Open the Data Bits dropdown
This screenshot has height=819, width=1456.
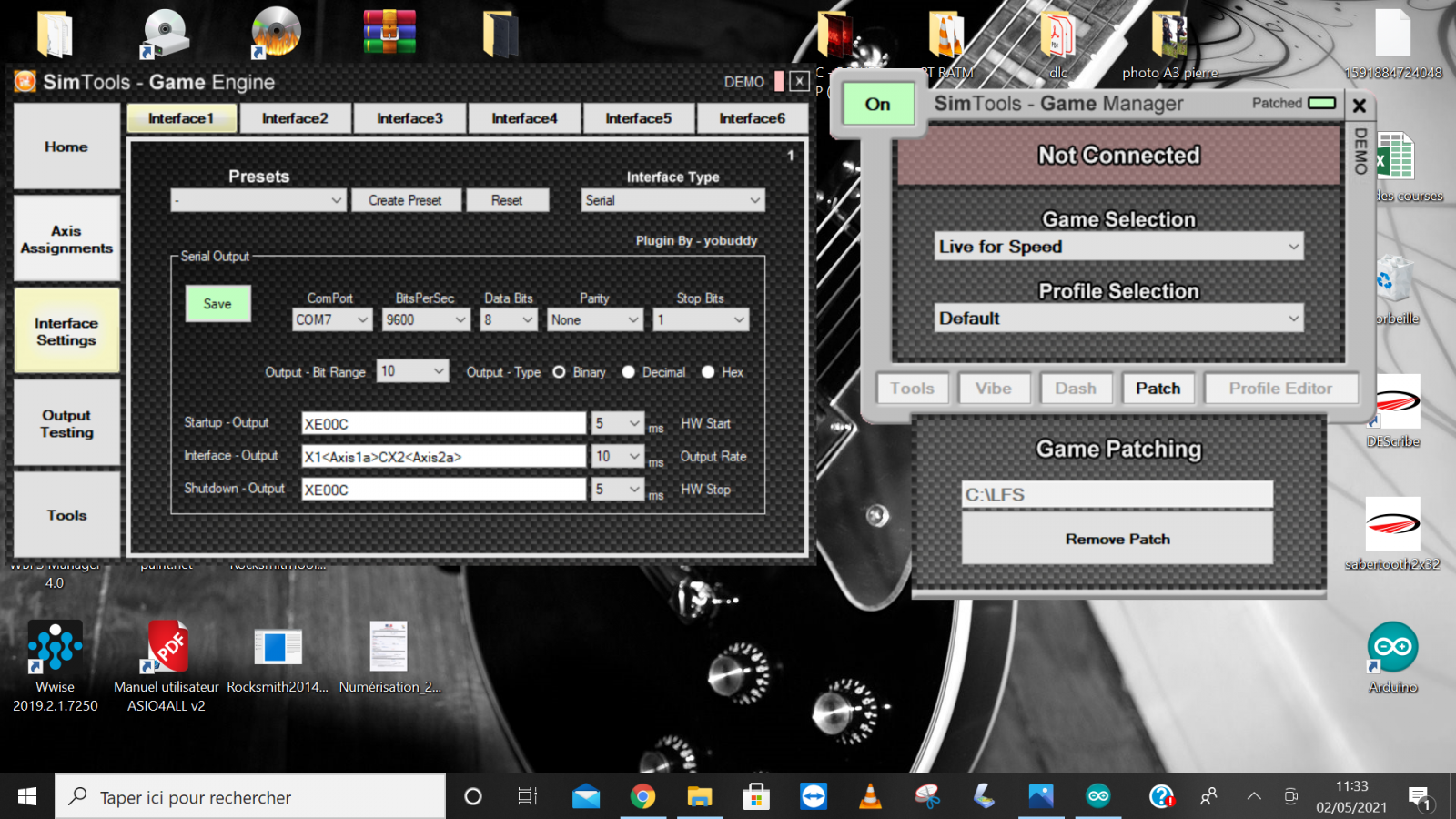pos(509,319)
